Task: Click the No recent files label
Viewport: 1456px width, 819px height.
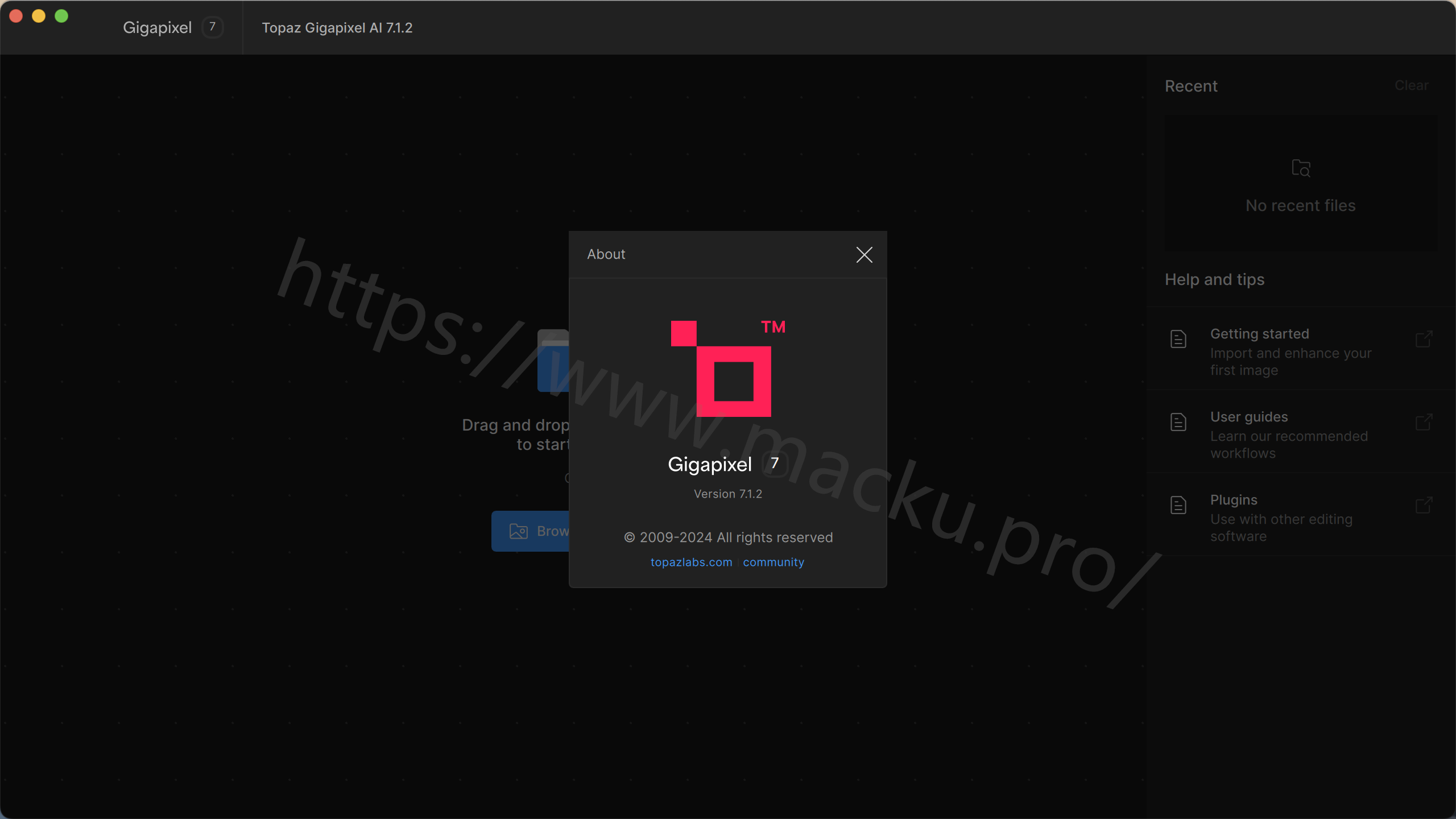Action: (1300, 205)
